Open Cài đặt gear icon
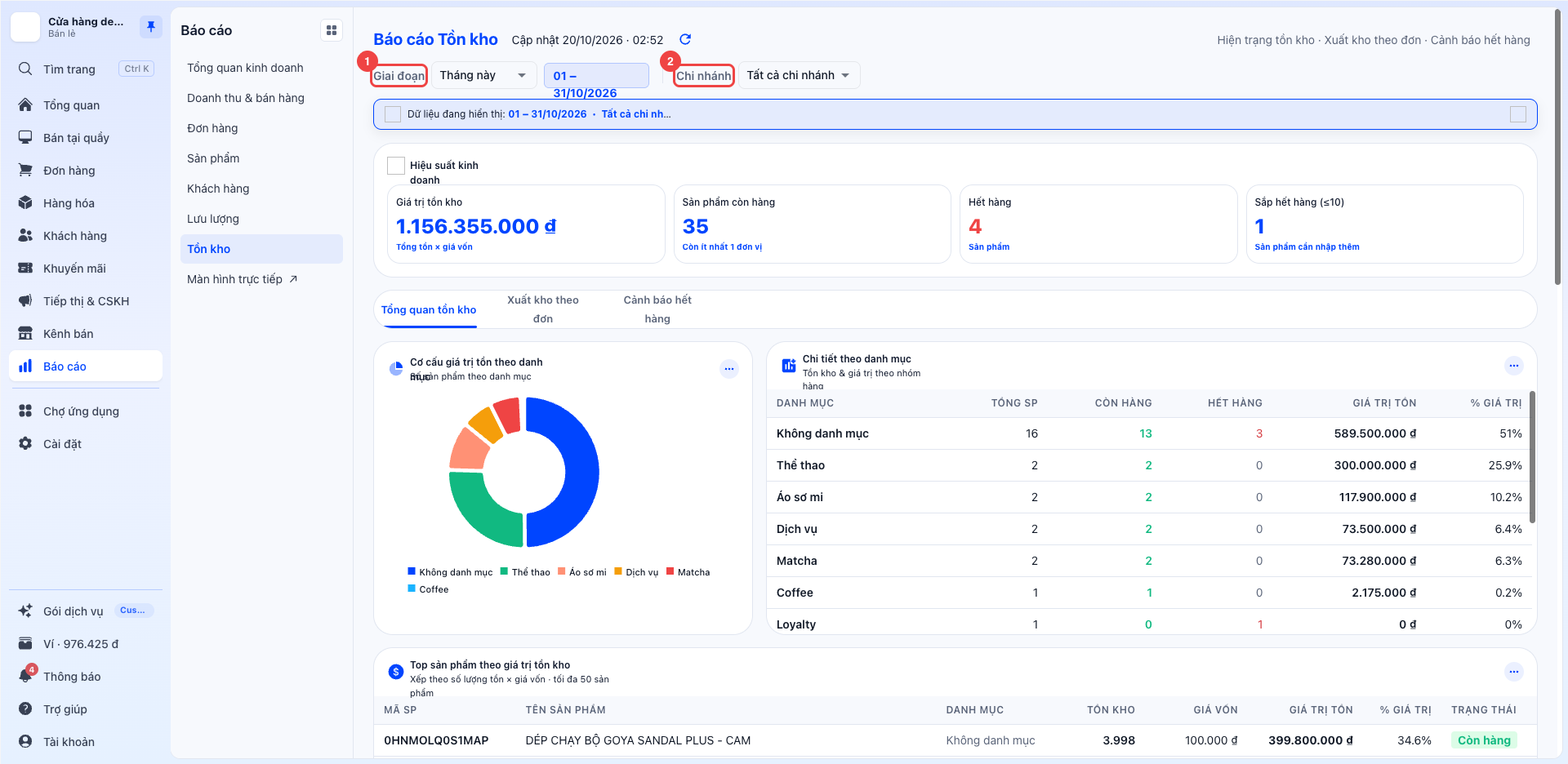Viewport: 1568px width, 764px height. coord(25,444)
